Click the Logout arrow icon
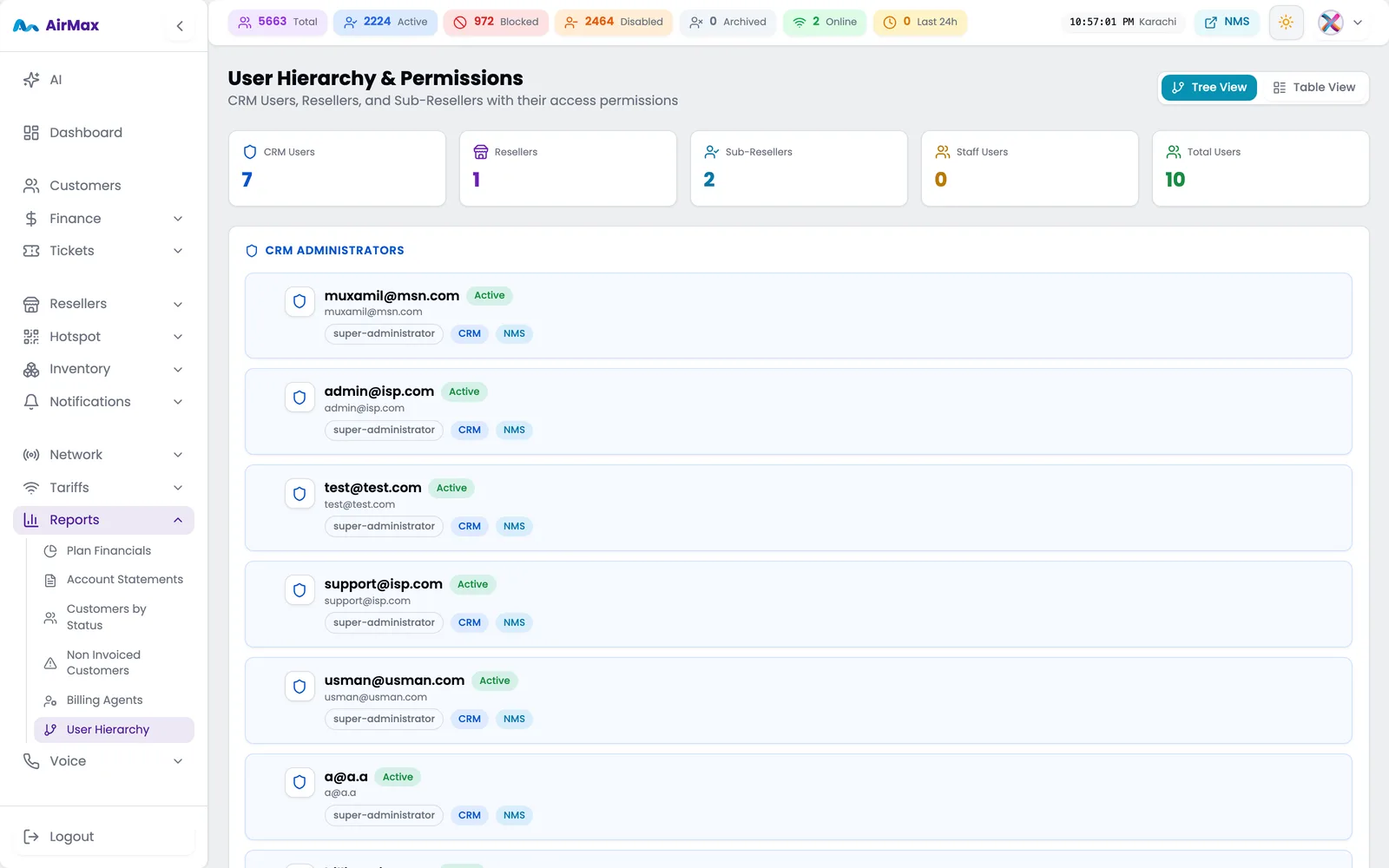 pyautogui.click(x=31, y=837)
